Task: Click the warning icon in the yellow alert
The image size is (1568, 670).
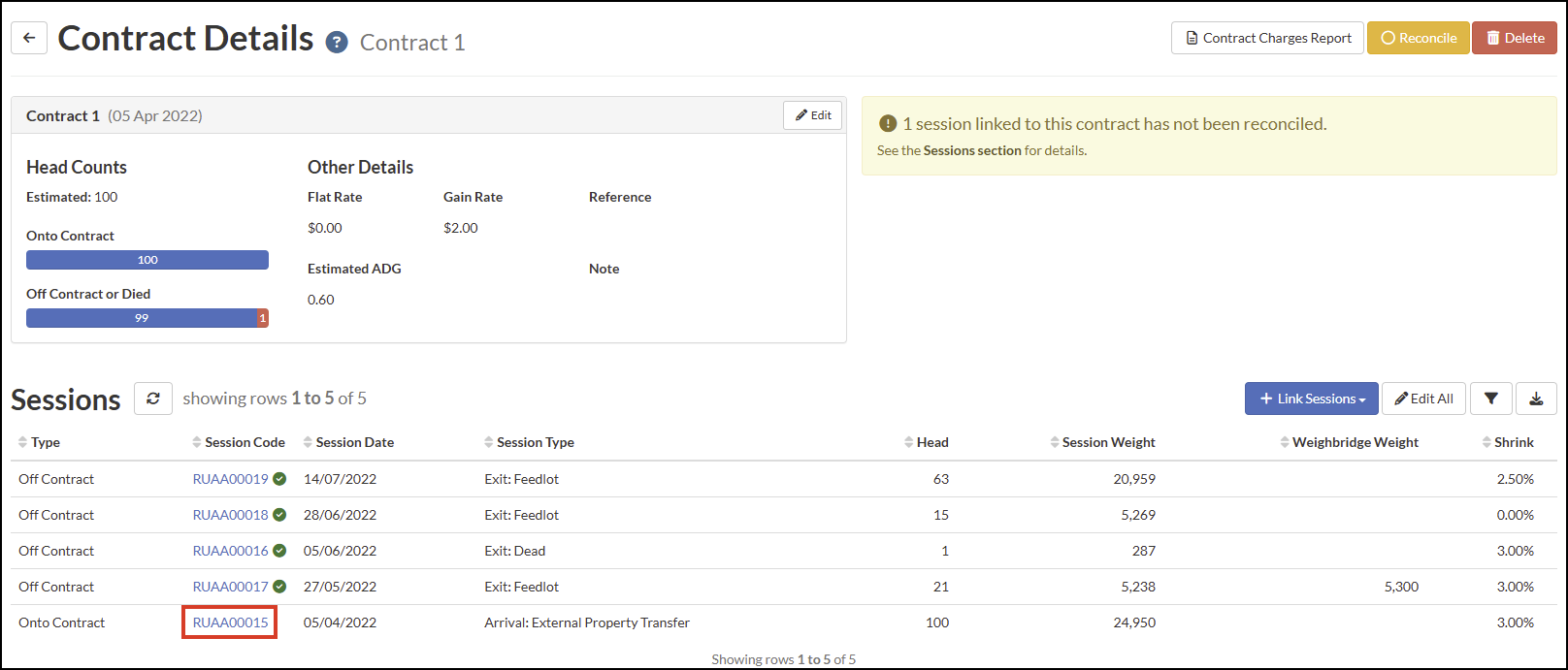Action: pos(887,124)
